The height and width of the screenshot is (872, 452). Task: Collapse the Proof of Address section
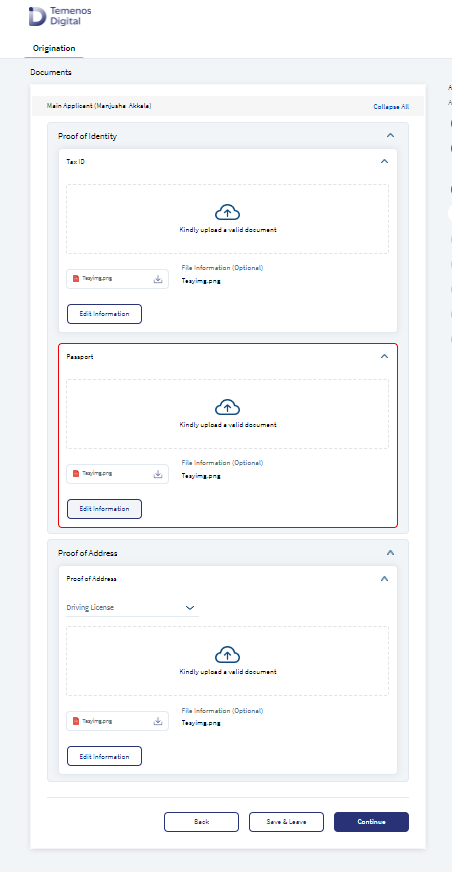390,553
